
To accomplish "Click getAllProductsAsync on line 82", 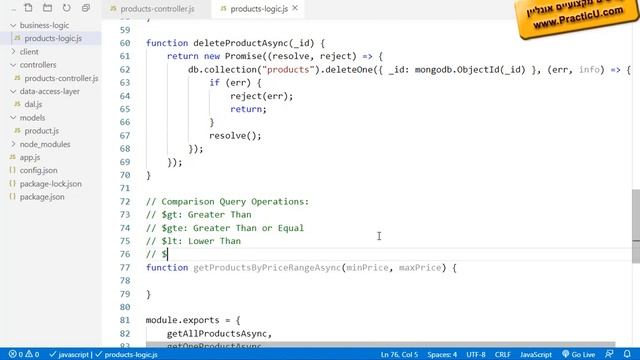I will coord(217,334).
